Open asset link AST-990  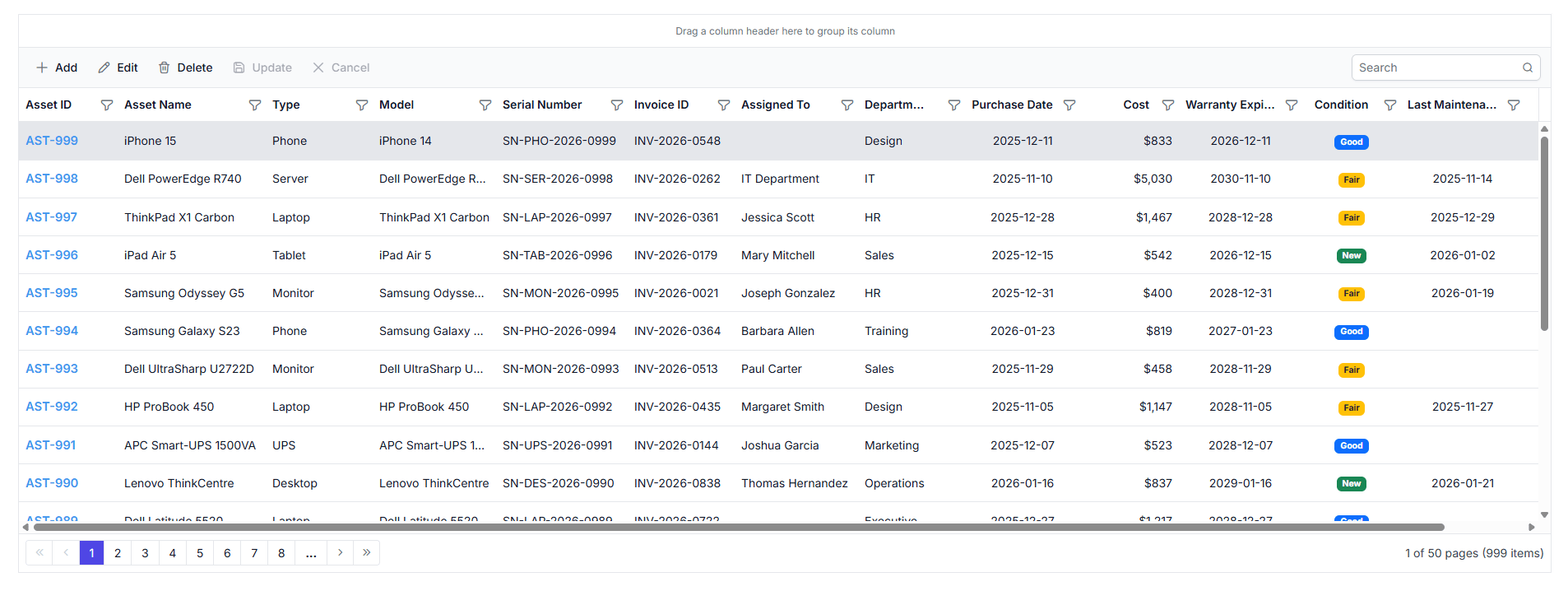point(52,483)
